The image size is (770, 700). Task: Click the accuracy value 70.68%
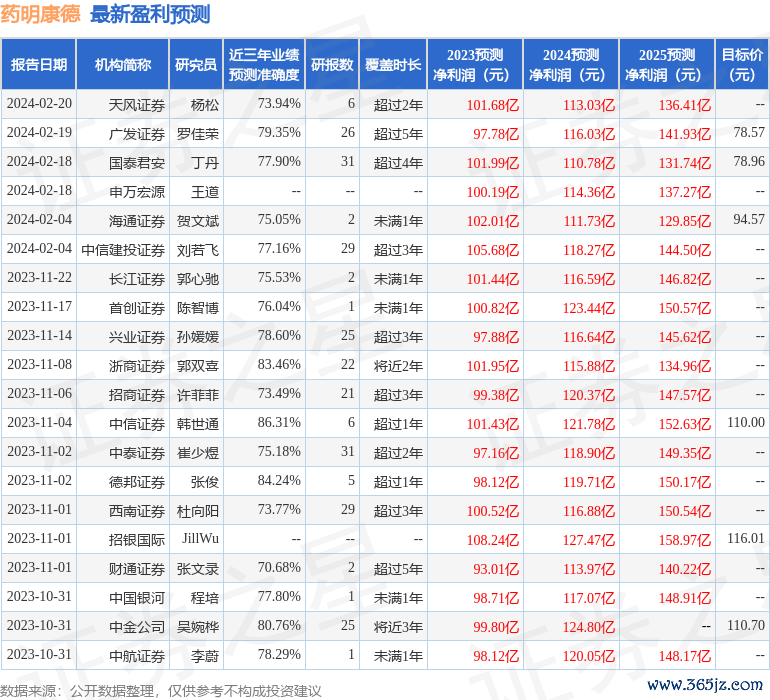pyautogui.click(x=279, y=567)
